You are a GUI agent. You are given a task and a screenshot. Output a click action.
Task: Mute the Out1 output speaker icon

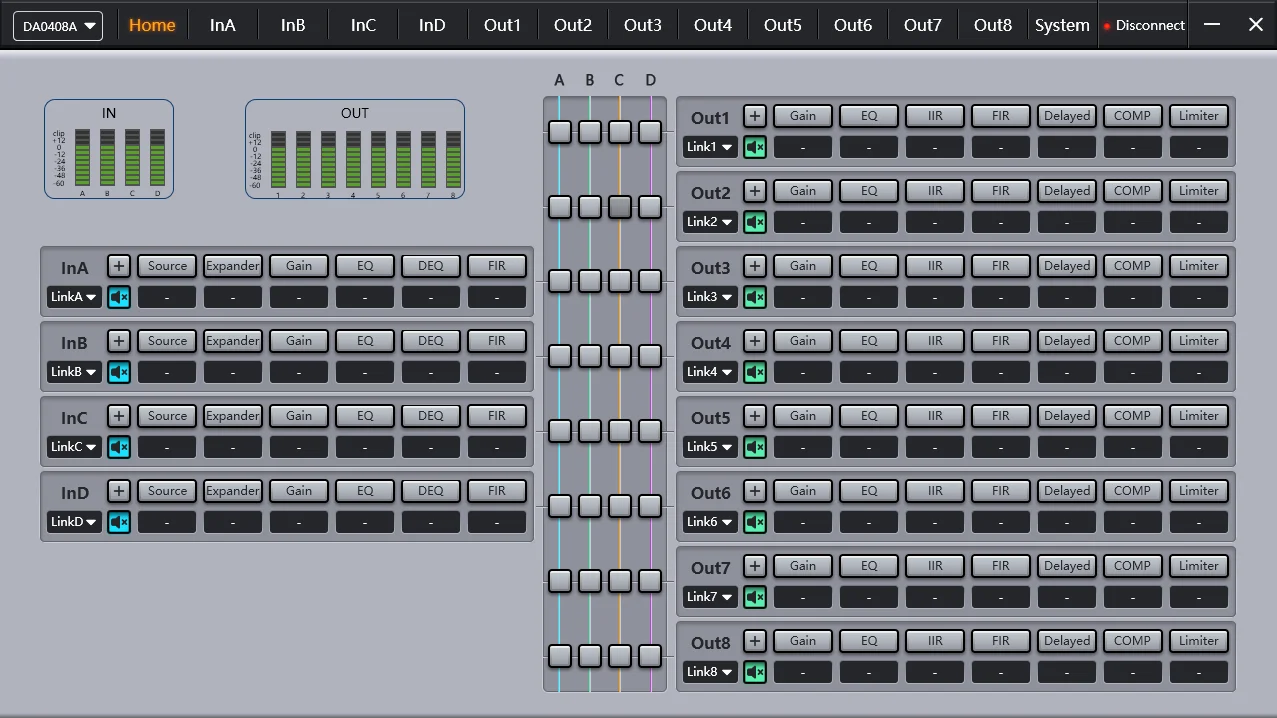click(755, 146)
